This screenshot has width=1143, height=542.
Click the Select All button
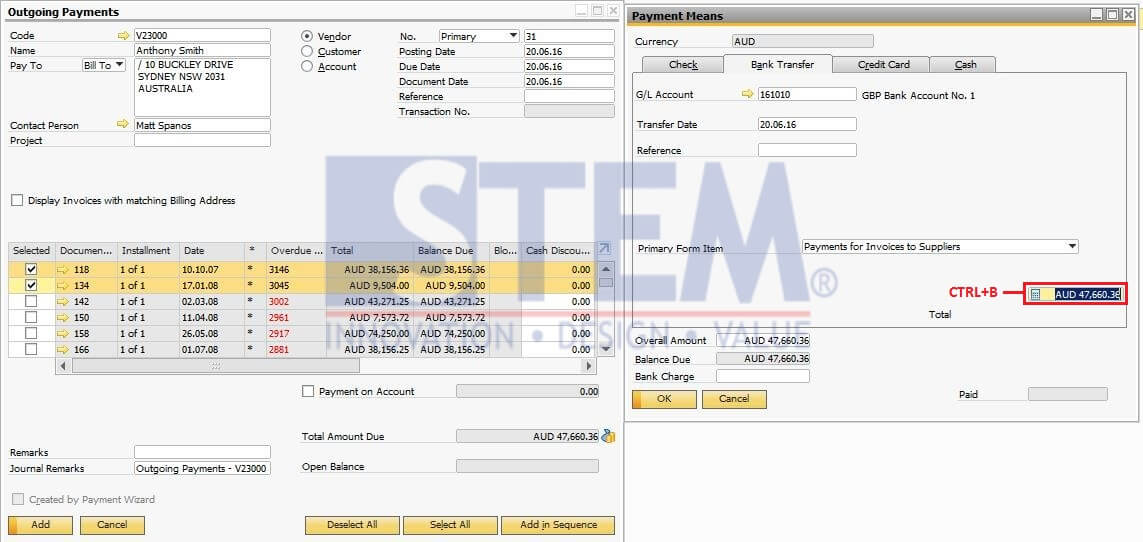point(450,525)
